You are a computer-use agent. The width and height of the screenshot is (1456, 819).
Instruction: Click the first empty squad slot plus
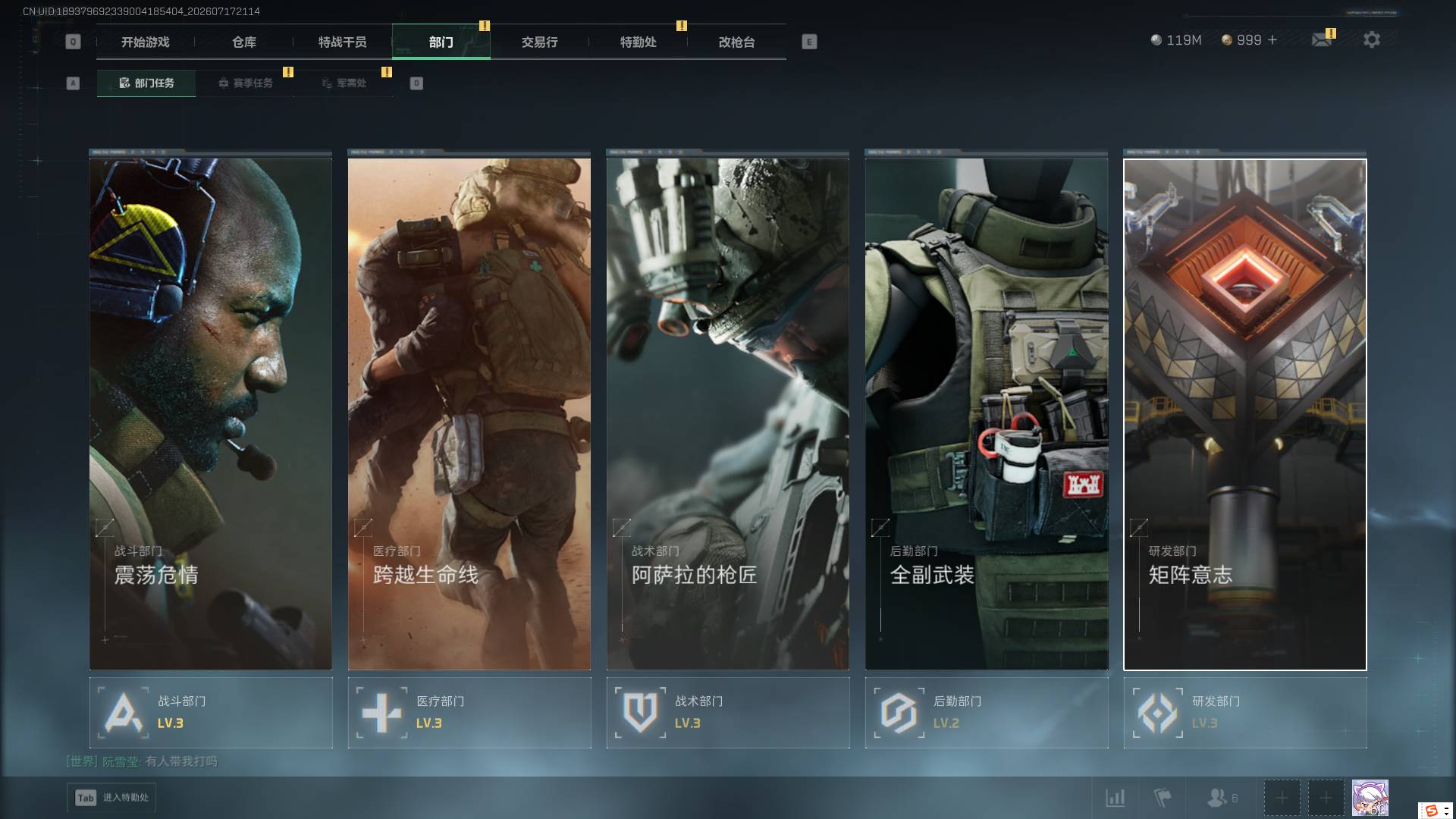1282,798
